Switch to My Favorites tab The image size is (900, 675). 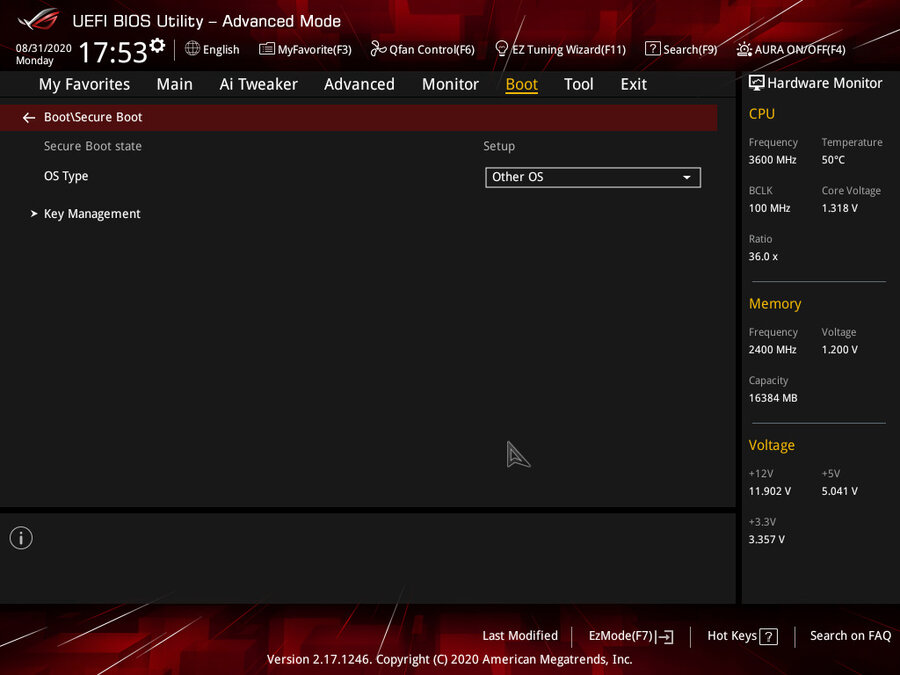pyautogui.click(x=84, y=84)
